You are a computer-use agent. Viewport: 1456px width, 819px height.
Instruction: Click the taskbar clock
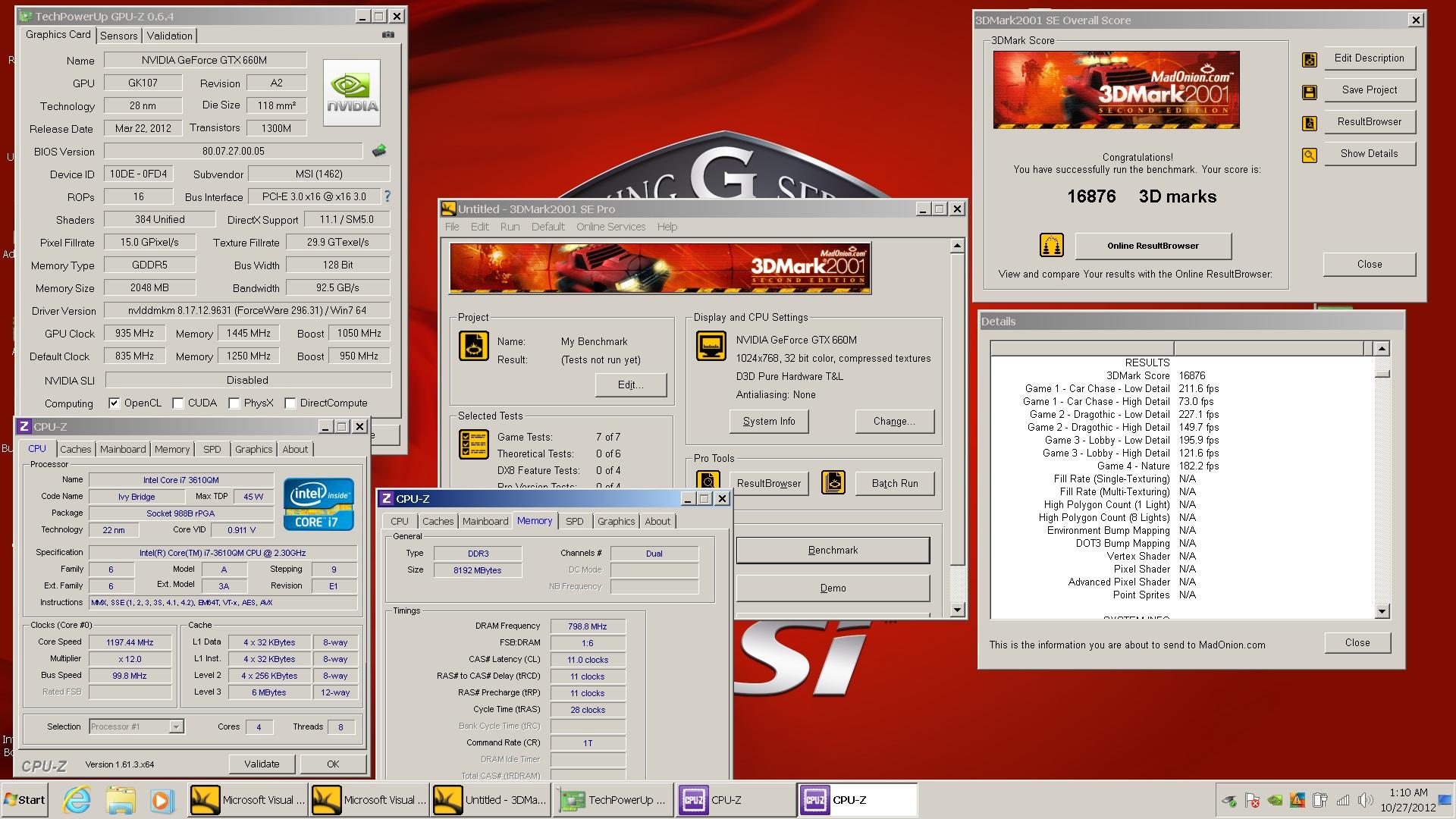(1408, 800)
